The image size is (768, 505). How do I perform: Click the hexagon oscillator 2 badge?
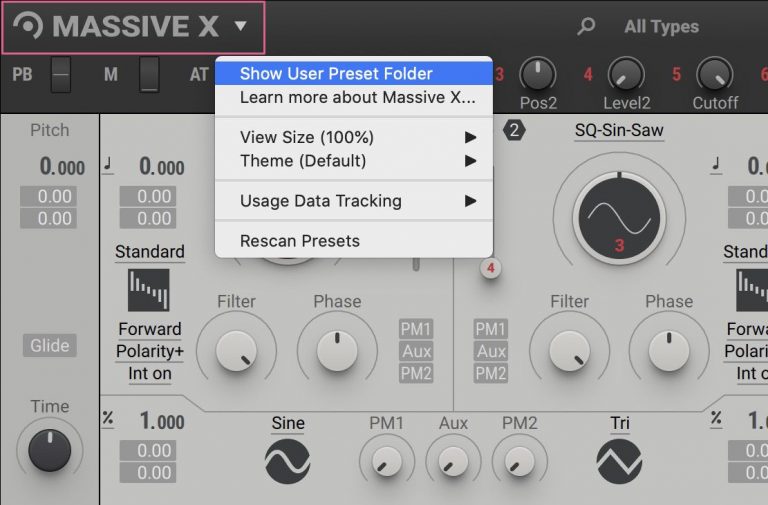point(514,130)
